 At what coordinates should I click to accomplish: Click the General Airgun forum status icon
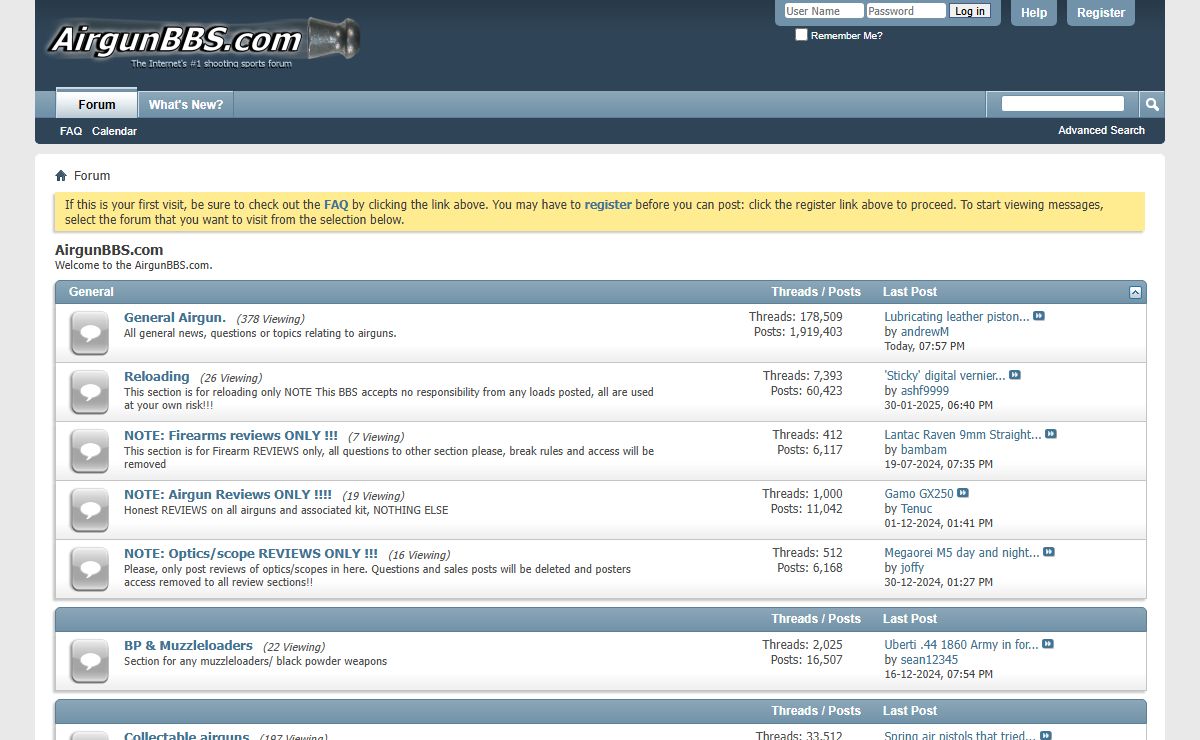pyautogui.click(x=90, y=333)
